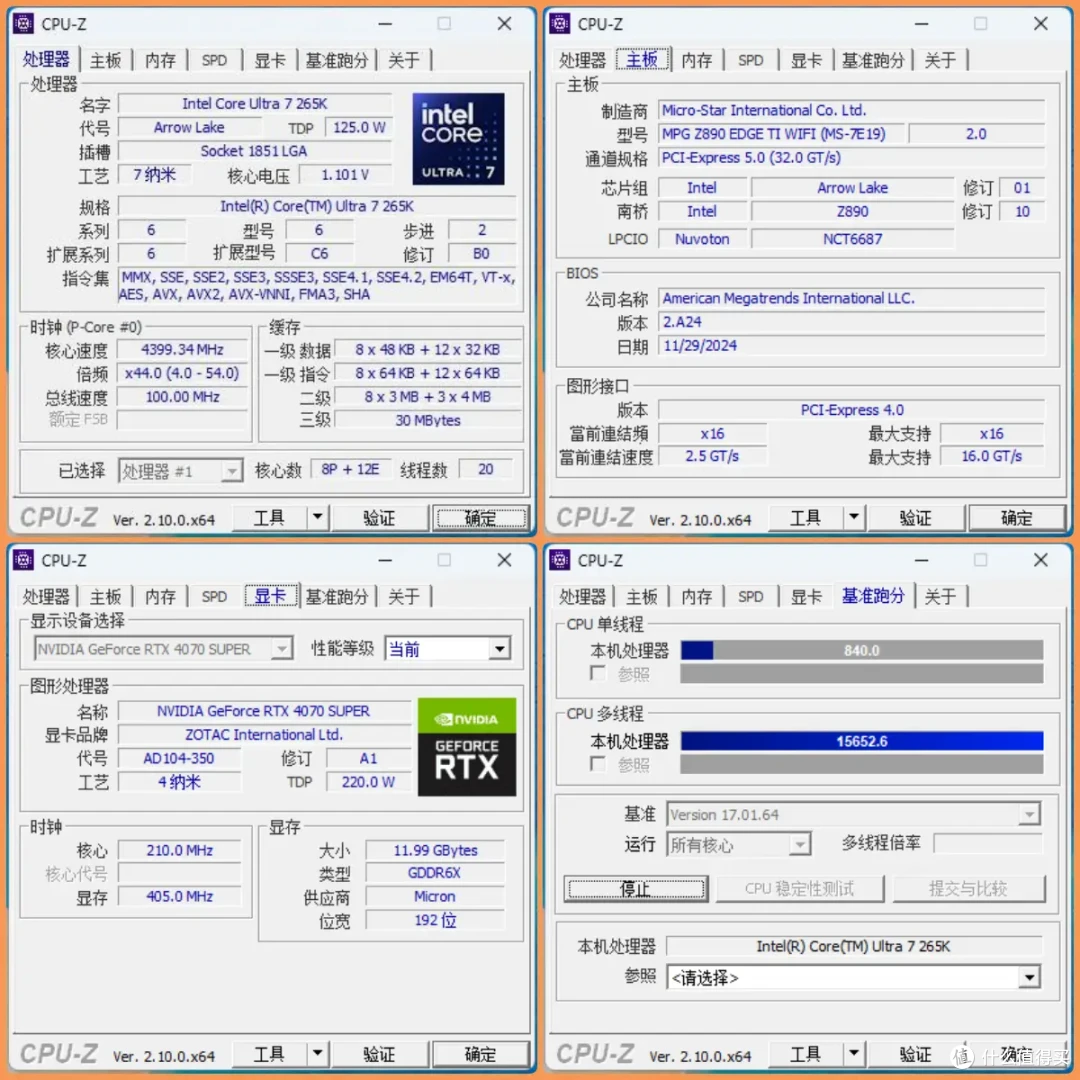Click the memory size 11.99 GBytes
Image resolution: width=1080 pixels, height=1080 pixels.
tap(435, 850)
